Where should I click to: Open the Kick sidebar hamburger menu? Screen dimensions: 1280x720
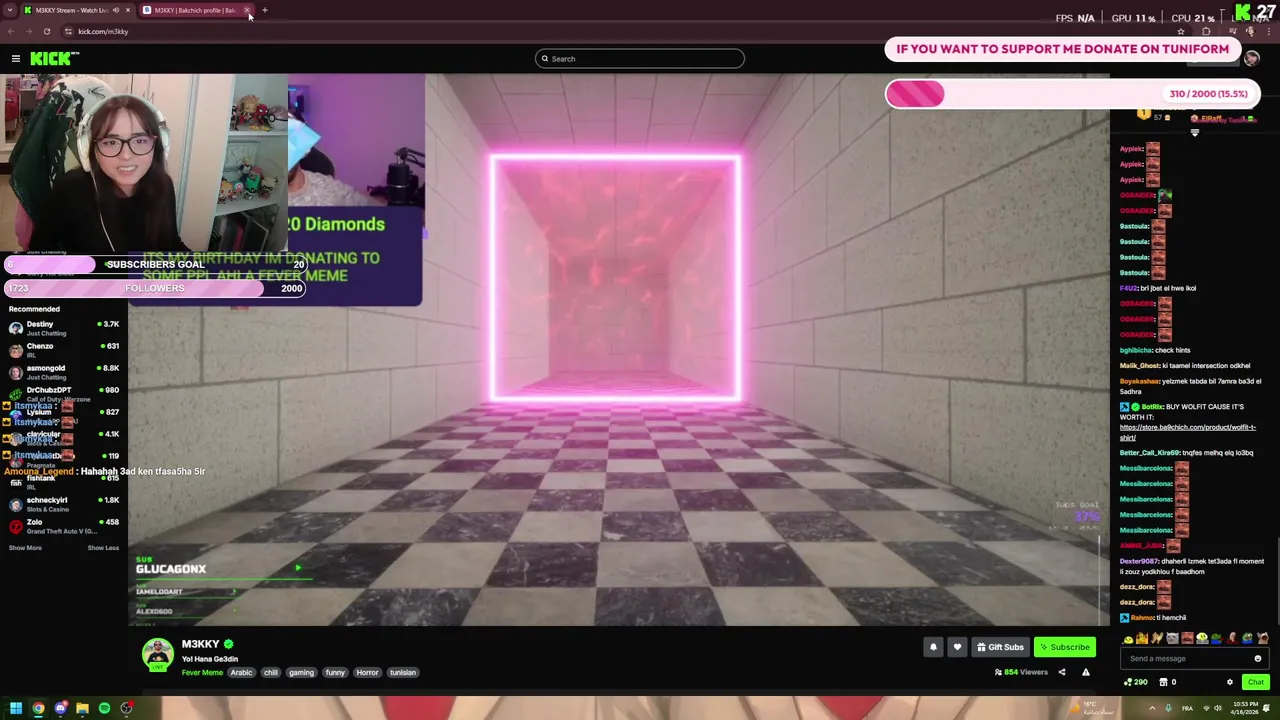16,59
